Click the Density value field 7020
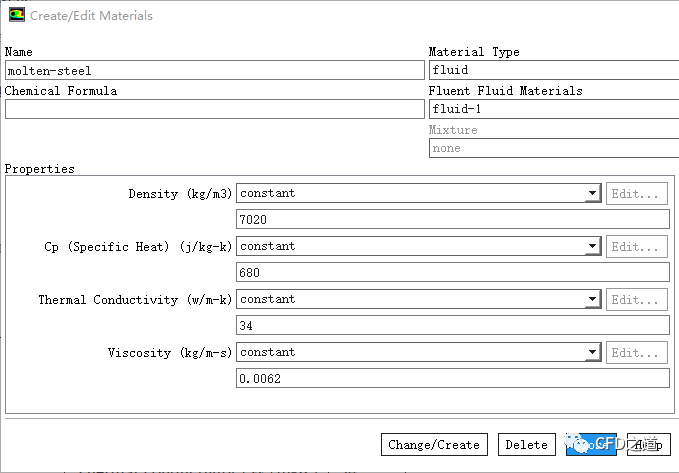 pos(452,220)
